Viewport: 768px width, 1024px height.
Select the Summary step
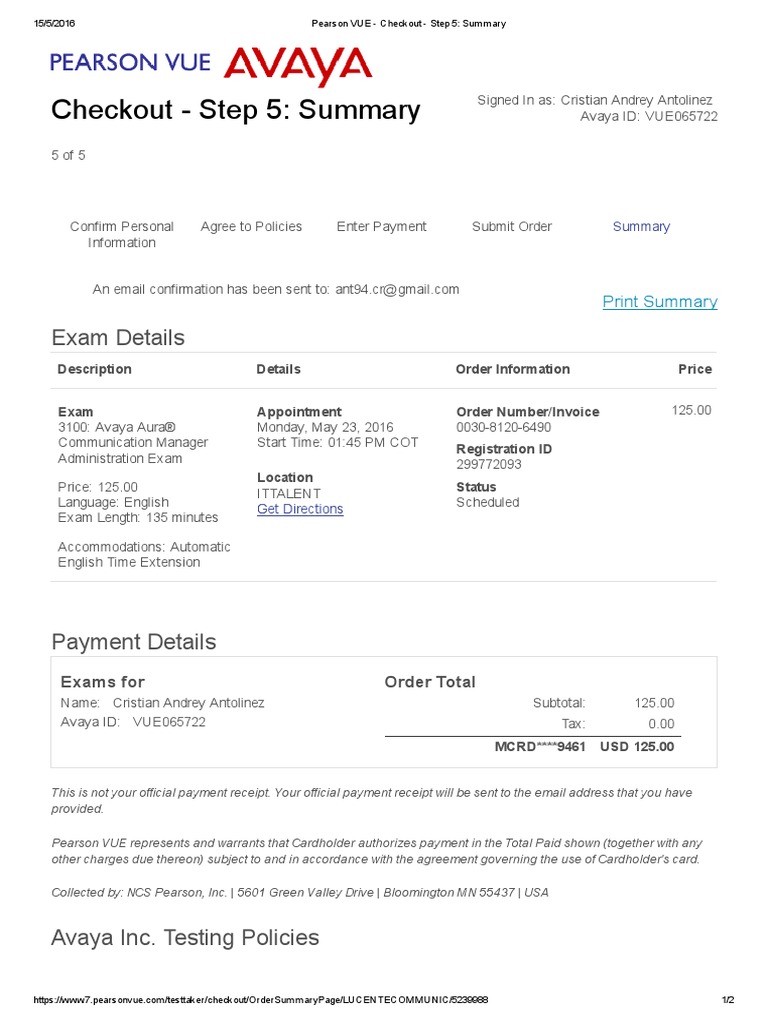click(641, 227)
